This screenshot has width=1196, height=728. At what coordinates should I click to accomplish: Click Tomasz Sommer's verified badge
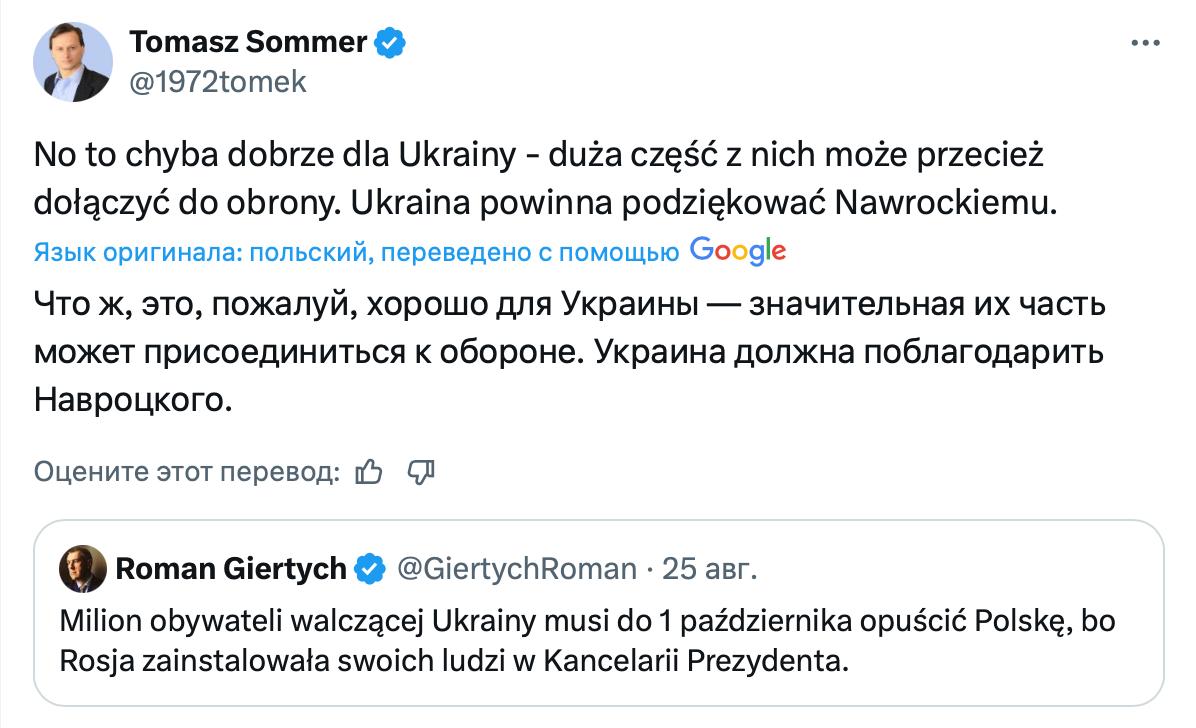[390, 43]
